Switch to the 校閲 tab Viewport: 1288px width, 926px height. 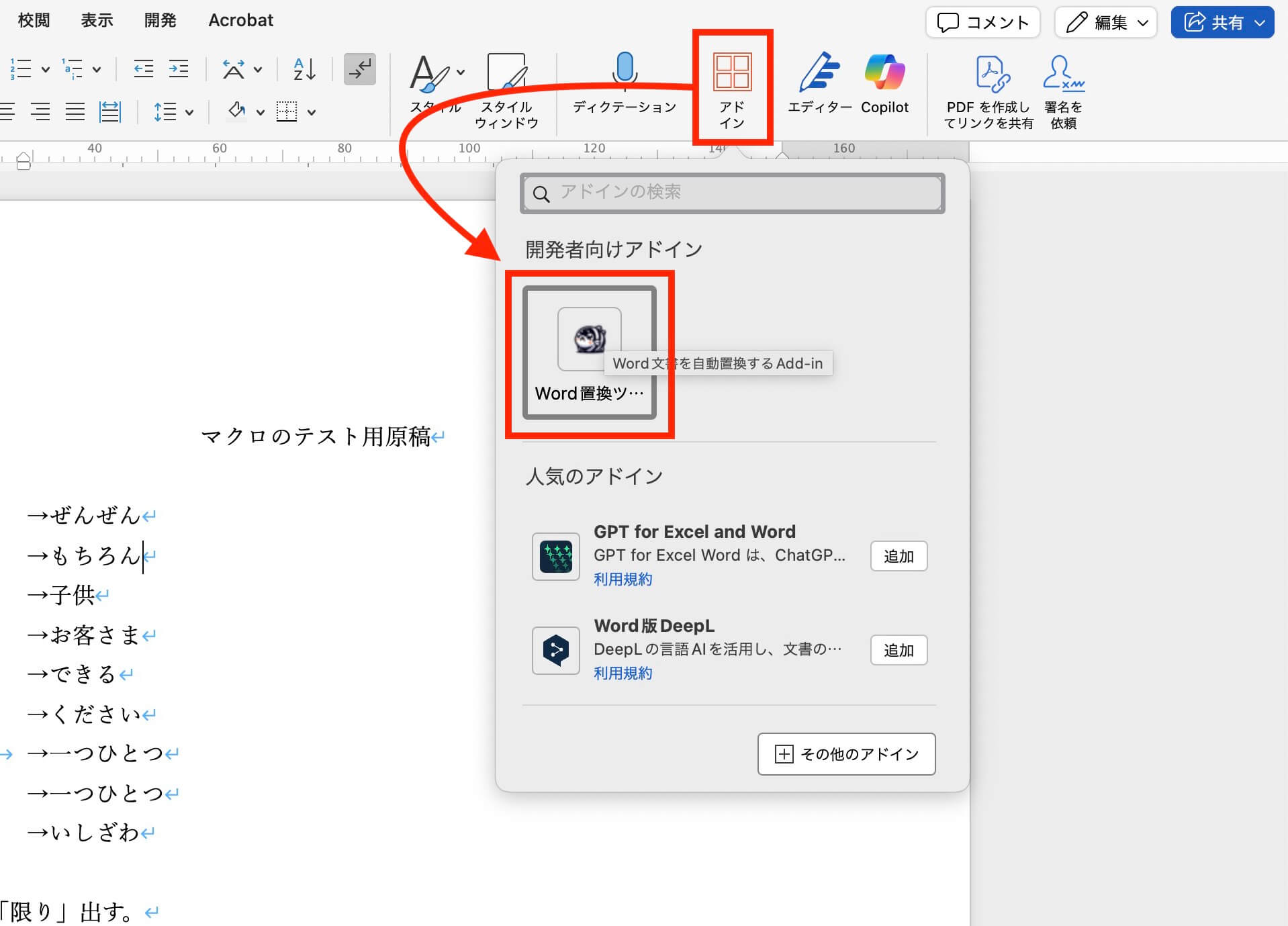34,20
